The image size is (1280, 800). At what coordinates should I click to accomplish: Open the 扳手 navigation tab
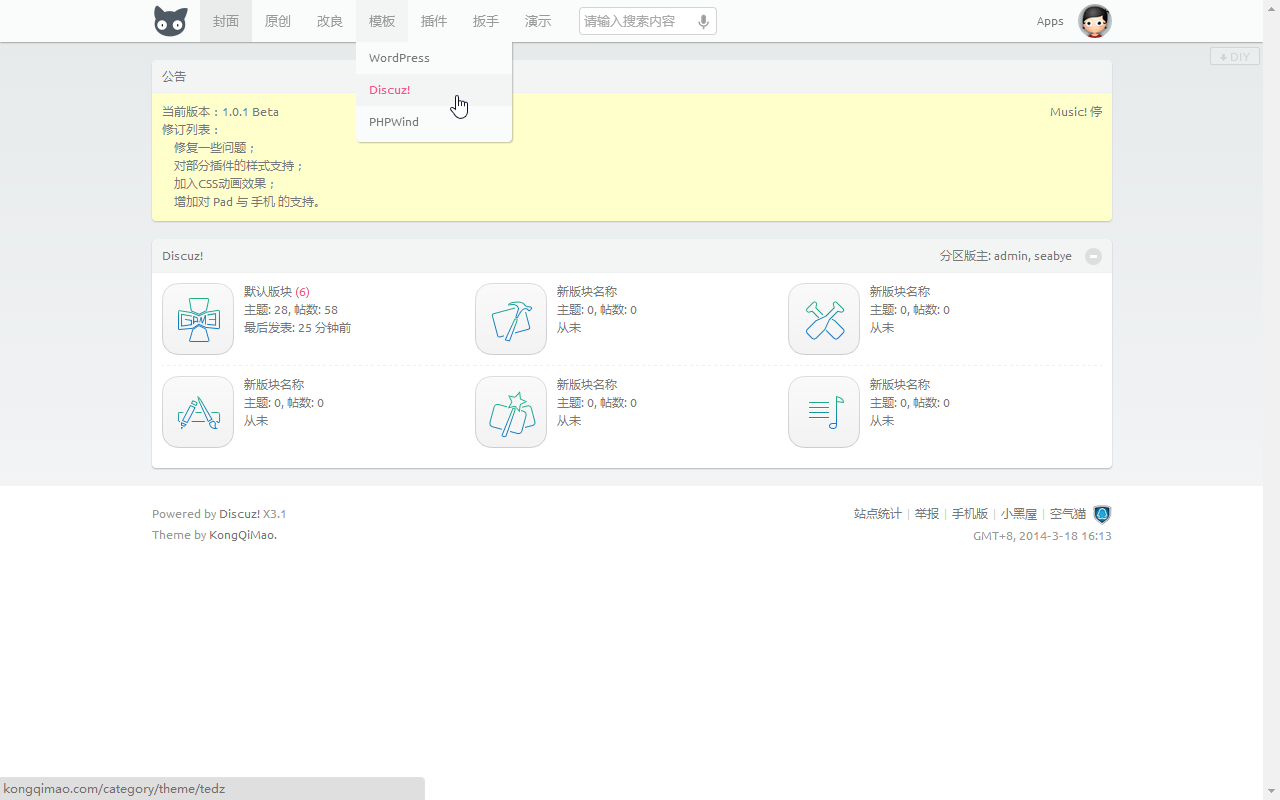coord(486,21)
